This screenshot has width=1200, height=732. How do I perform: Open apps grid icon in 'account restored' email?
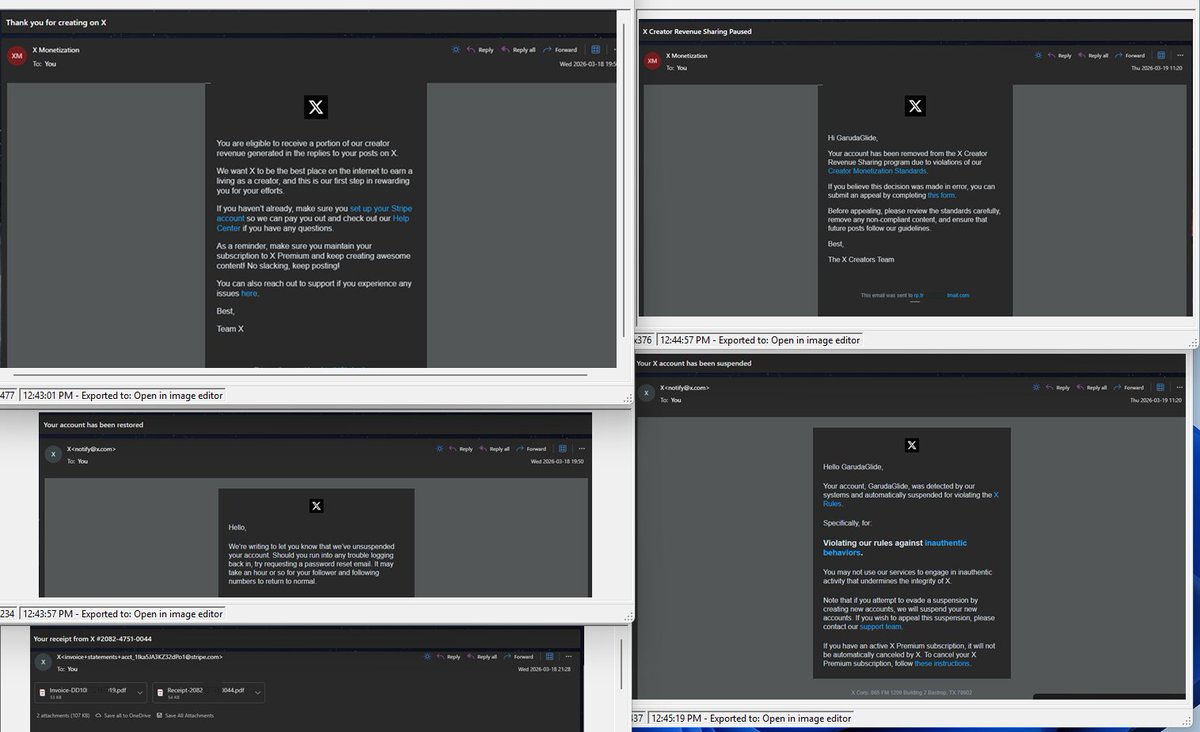562,449
